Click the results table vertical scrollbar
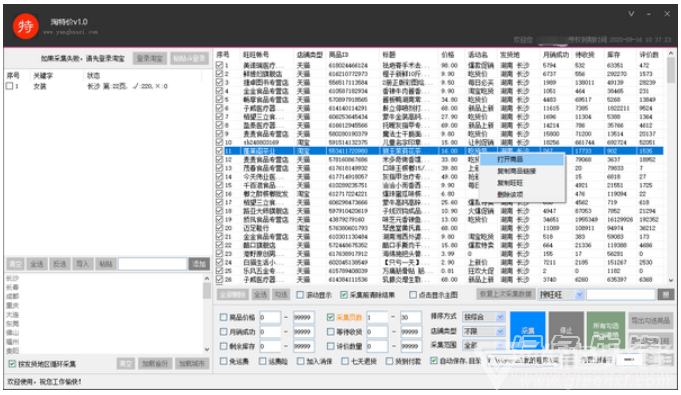Viewport: 681px width, 395px height. pyautogui.click(x=671, y=167)
